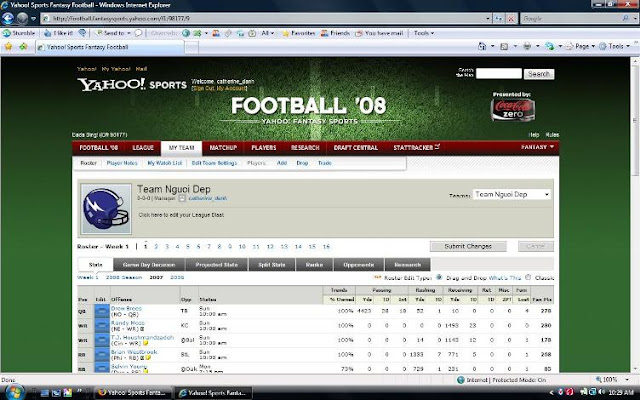Click the RSS Feeds icon
The width and height of the screenshot is (640, 400).
coord(504,47)
